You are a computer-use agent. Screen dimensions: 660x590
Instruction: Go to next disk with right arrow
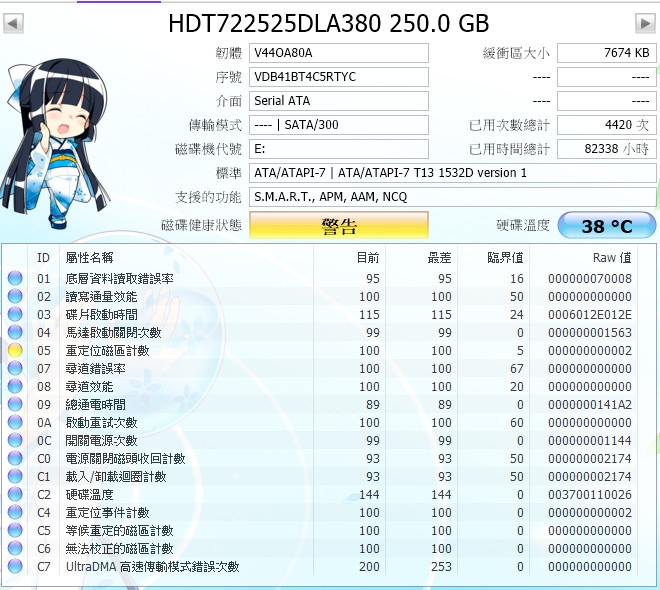[x=646, y=24]
